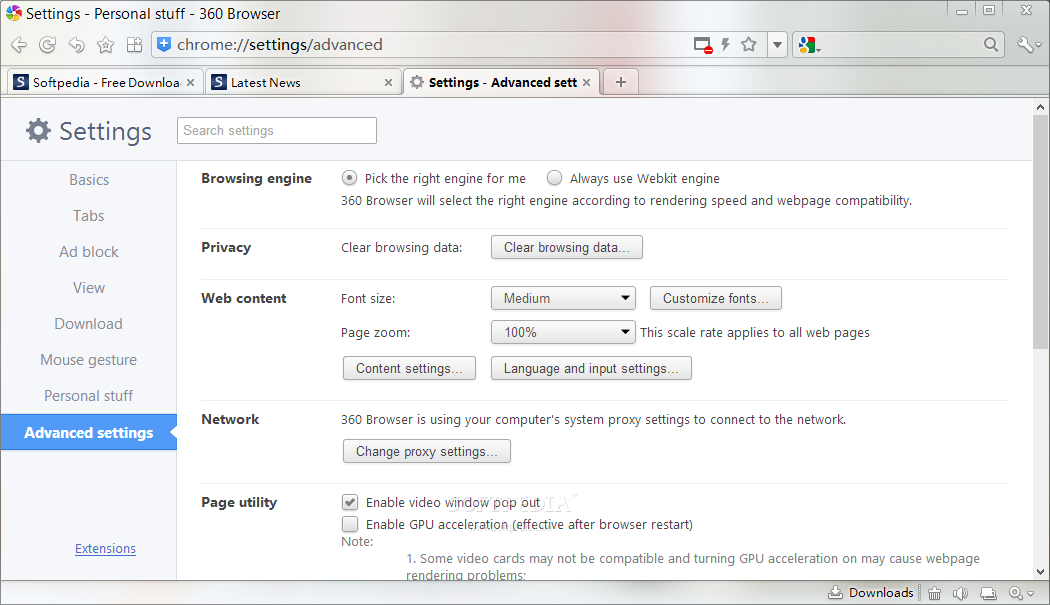Open a new tab with plus button
This screenshot has width=1050, height=605.
coord(621,82)
